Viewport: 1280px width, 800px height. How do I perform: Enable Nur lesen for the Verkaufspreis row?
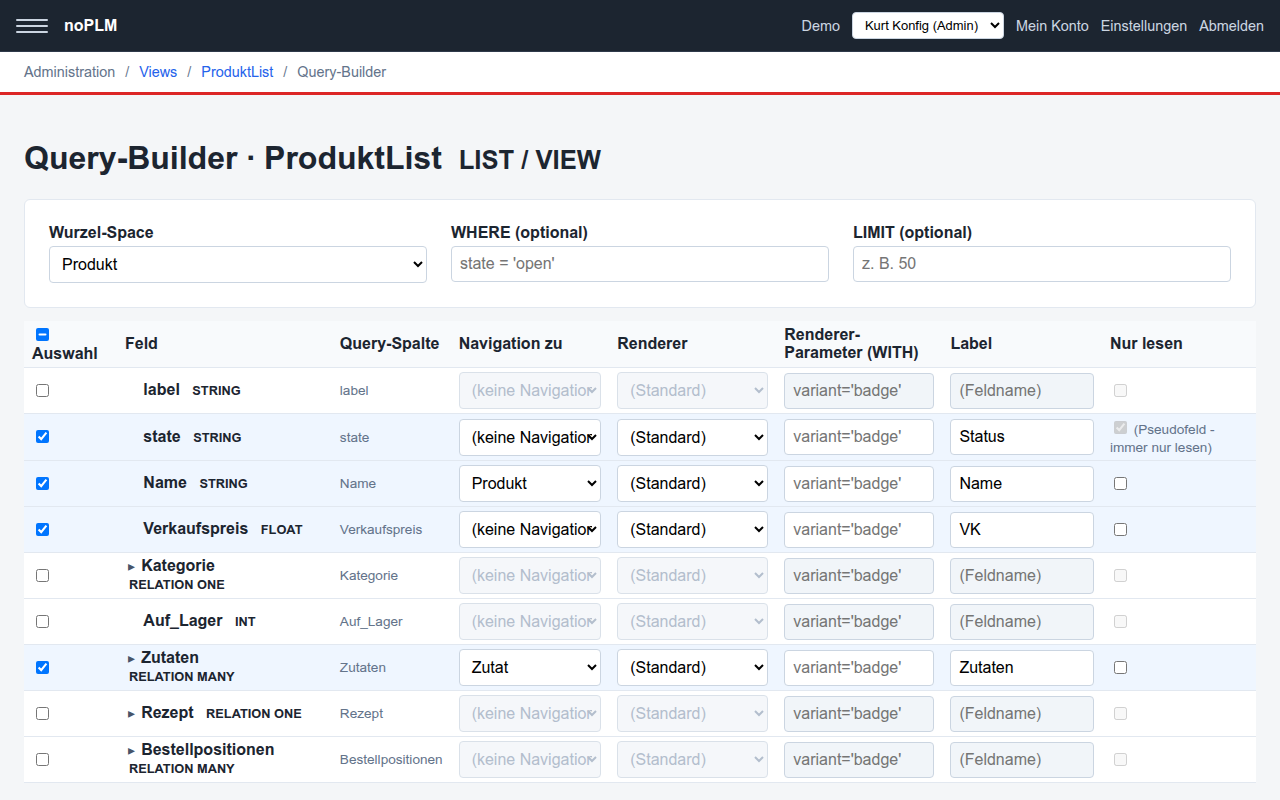coord(1120,529)
